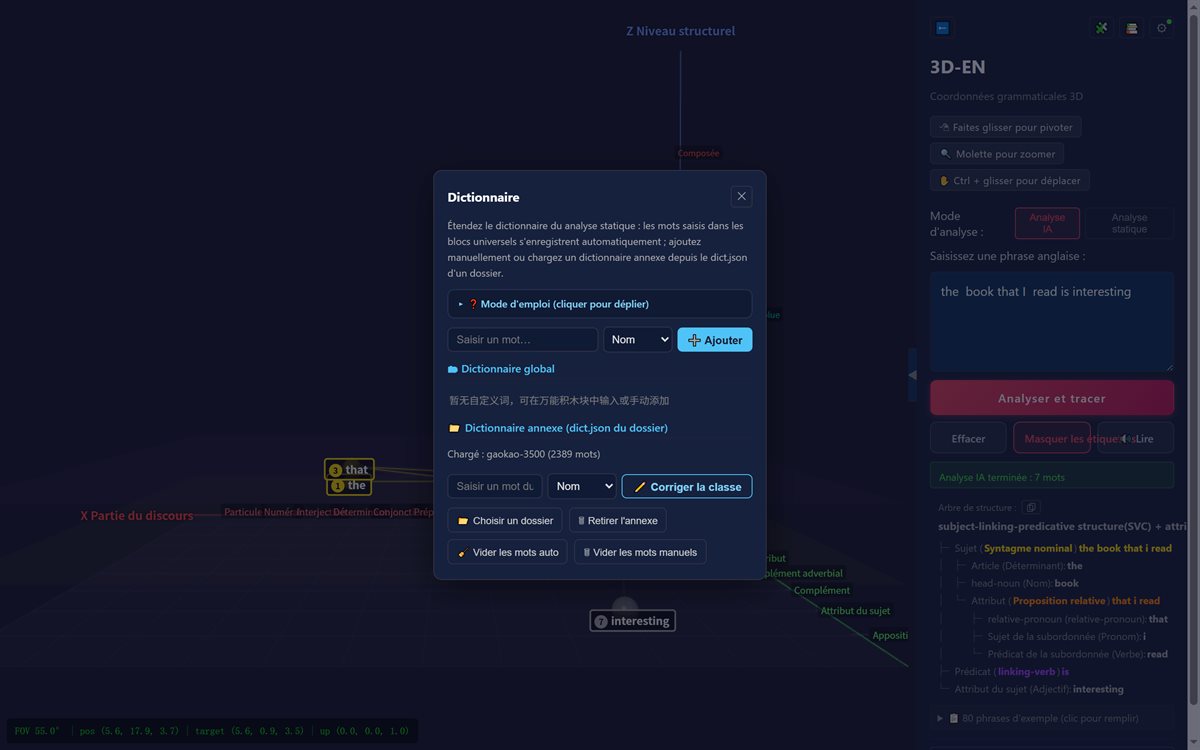Viewport: 1200px width, 750px height.
Task: Click Retirer l'annexe trash button
Action: click(618, 520)
